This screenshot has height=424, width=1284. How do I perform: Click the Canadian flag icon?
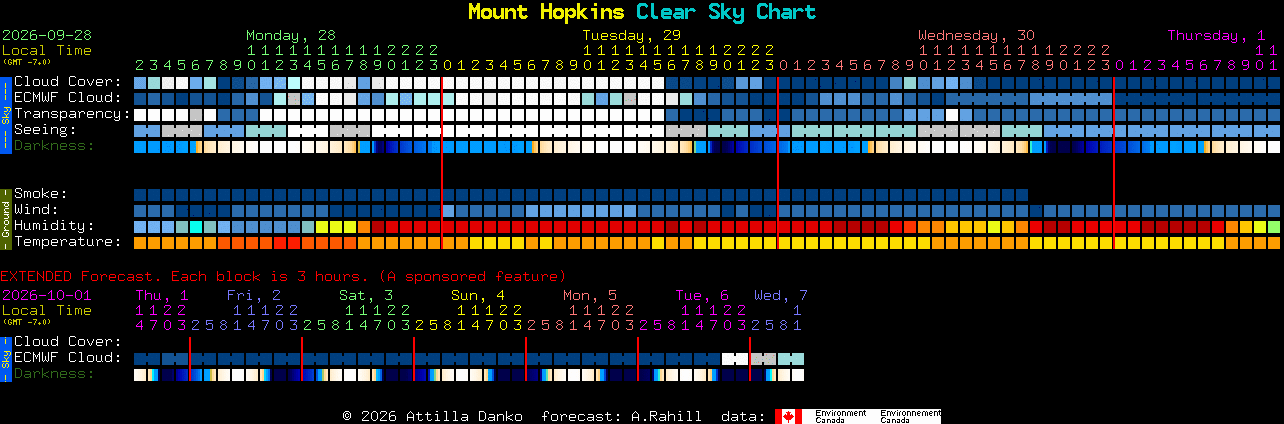click(x=788, y=416)
